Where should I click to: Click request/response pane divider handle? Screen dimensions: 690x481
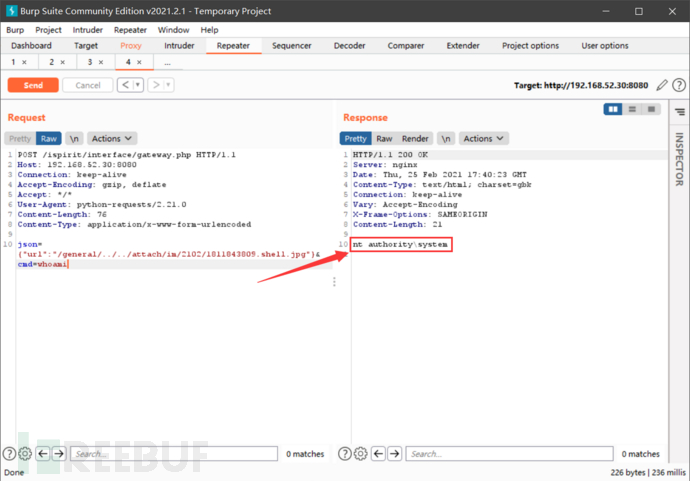[x=334, y=282]
